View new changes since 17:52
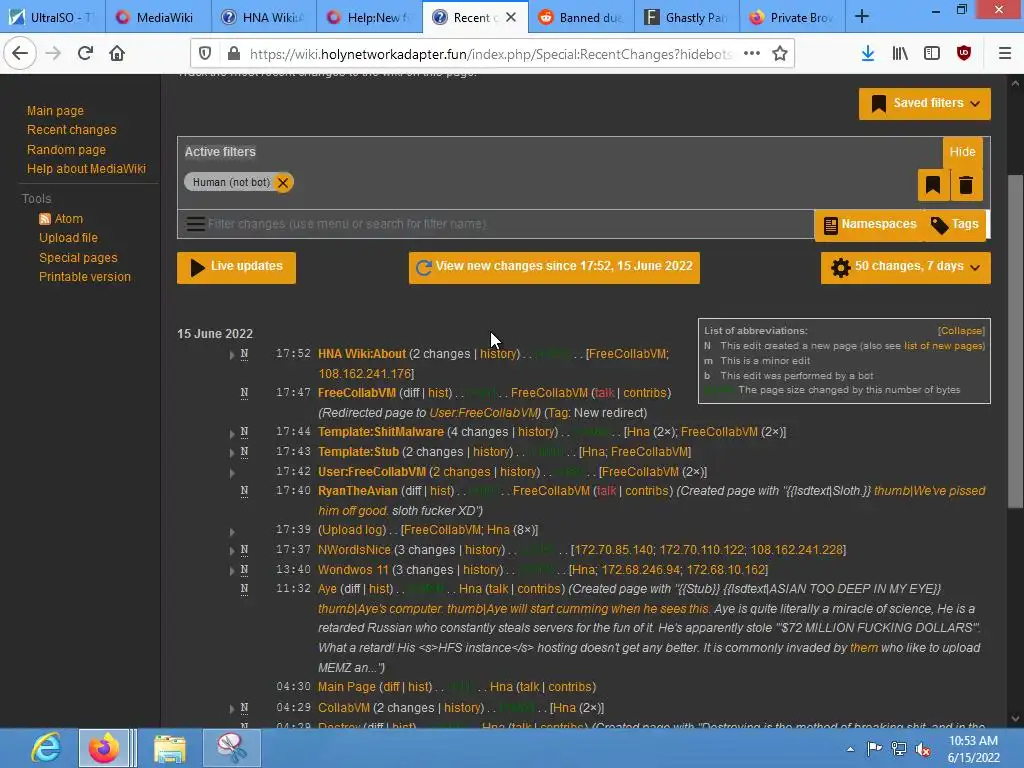Image resolution: width=1024 pixels, height=768 pixels. [554, 267]
